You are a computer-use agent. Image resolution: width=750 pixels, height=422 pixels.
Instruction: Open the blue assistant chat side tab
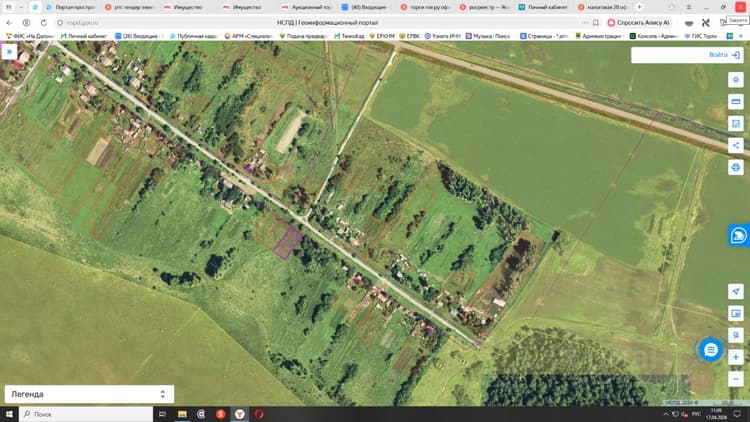click(x=739, y=235)
